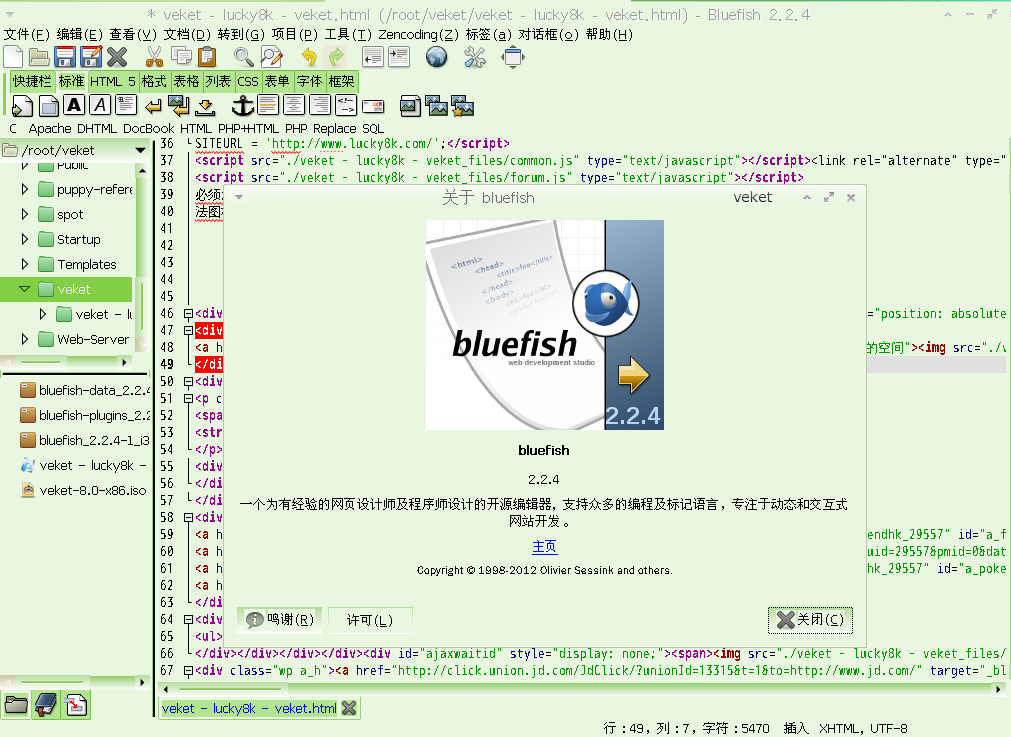Collapse the code fold at line 58
This screenshot has width=1011, height=737.
(188, 518)
